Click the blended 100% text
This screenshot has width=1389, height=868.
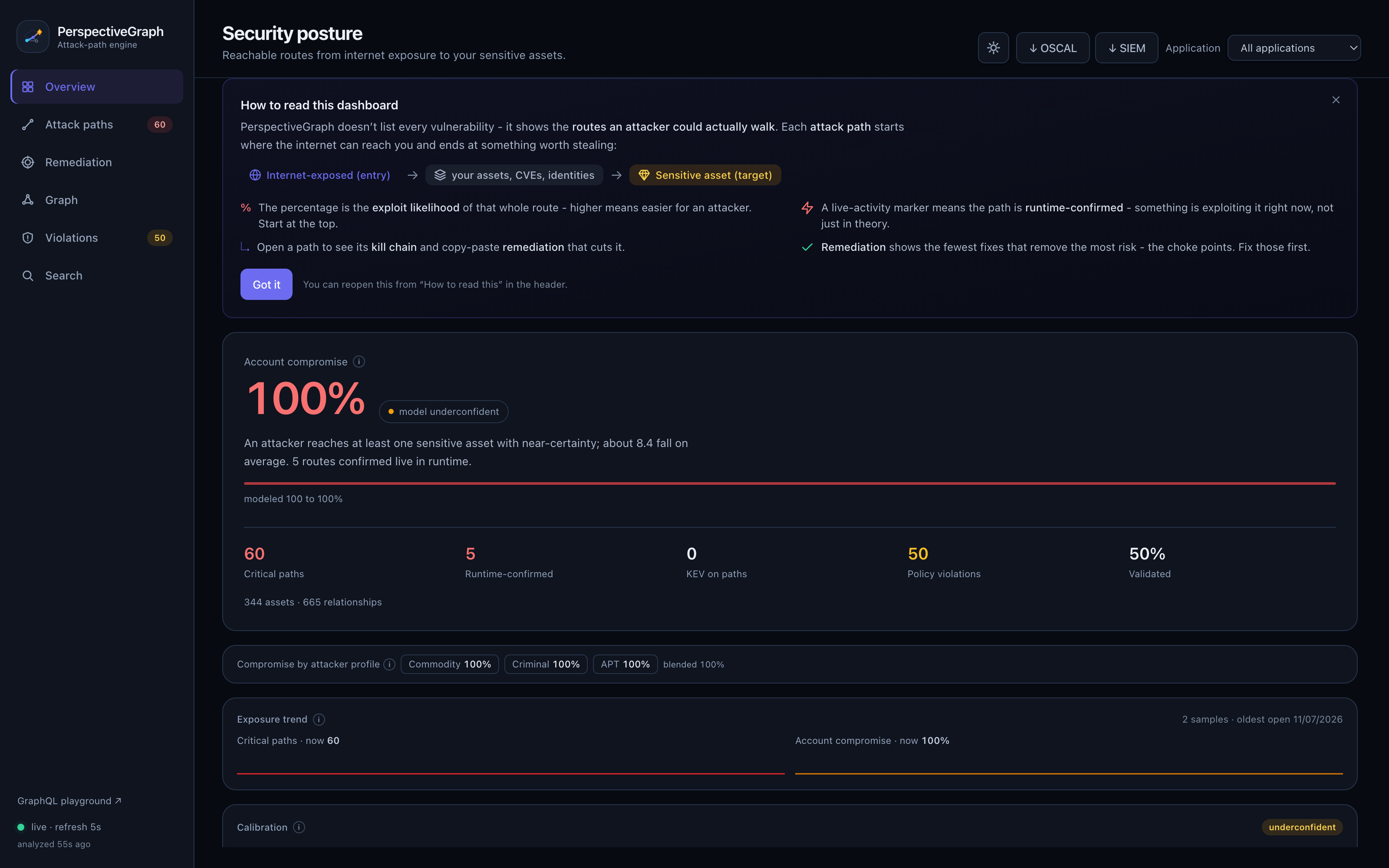click(693, 664)
